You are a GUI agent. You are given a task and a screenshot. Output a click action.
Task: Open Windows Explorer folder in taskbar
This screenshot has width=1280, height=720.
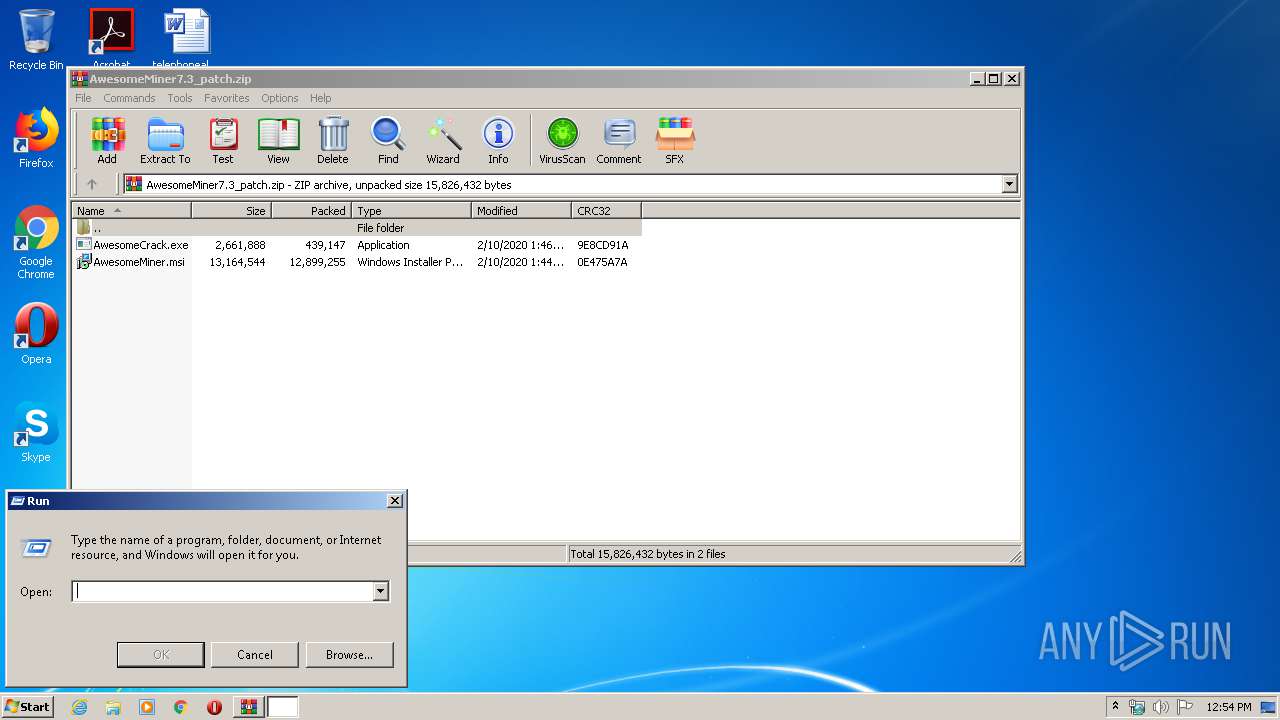point(113,707)
